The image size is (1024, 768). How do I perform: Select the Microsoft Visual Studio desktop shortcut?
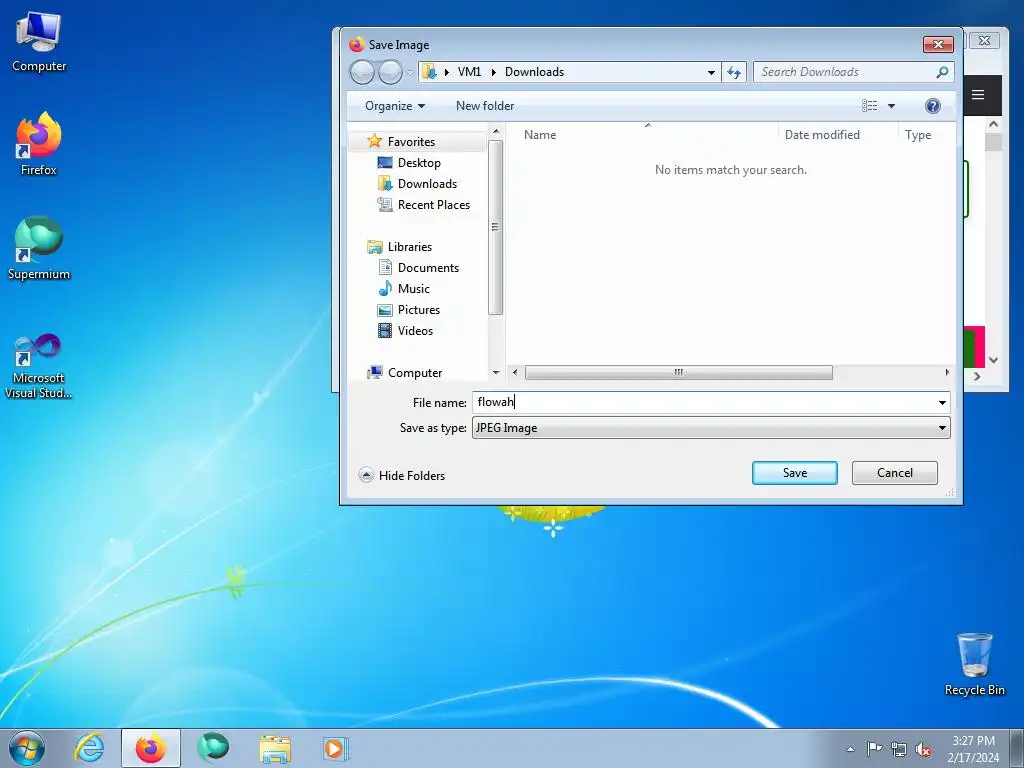click(39, 366)
